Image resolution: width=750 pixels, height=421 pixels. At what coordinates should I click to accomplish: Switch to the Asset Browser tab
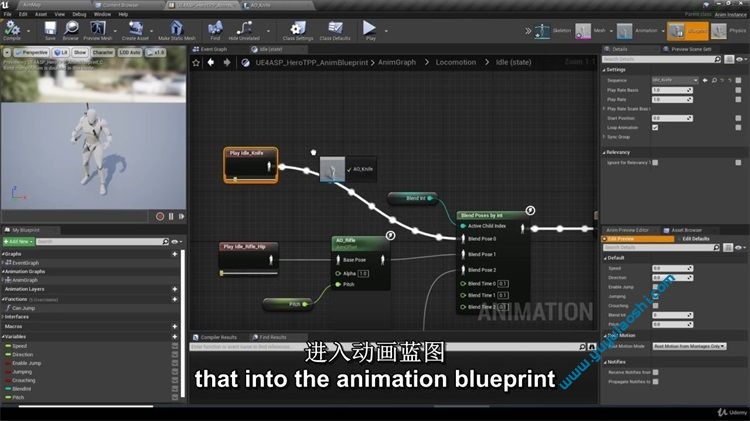click(682, 230)
